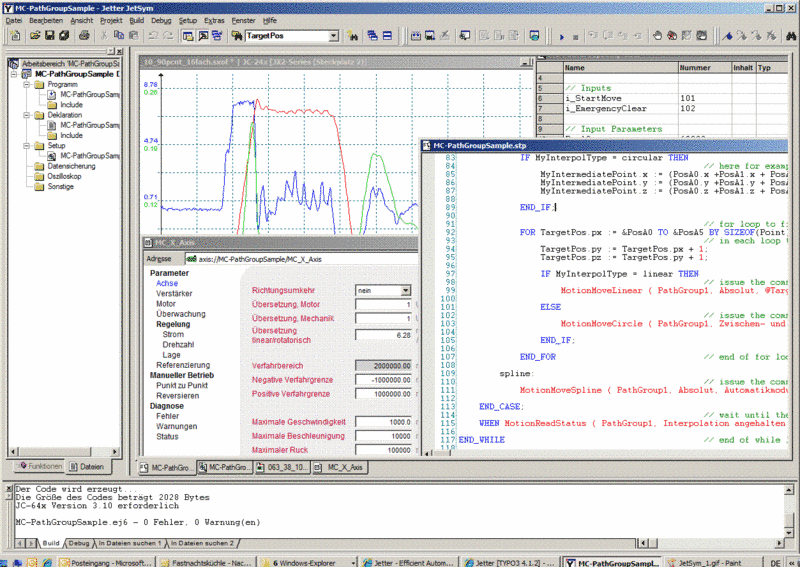Image resolution: width=800 pixels, height=567 pixels.
Task: Click the Nummer column header
Action: point(704,67)
